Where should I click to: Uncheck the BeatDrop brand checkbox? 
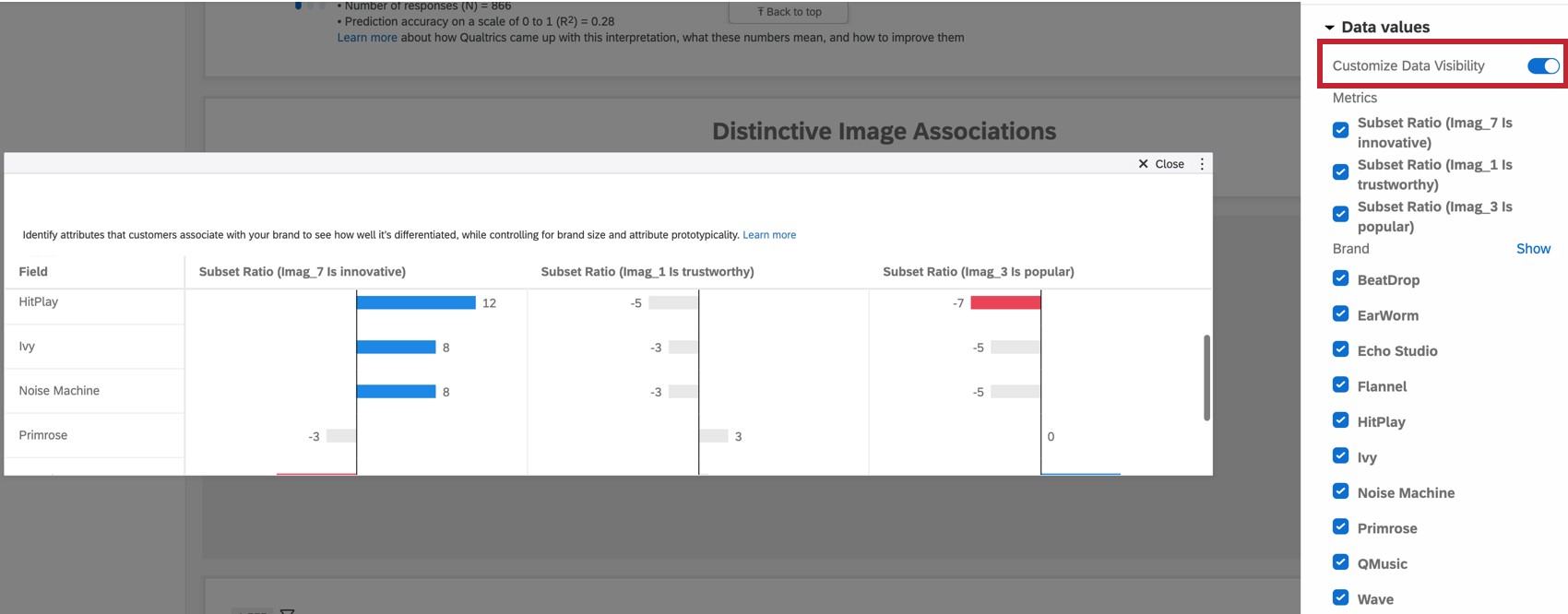coord(1341,279)
